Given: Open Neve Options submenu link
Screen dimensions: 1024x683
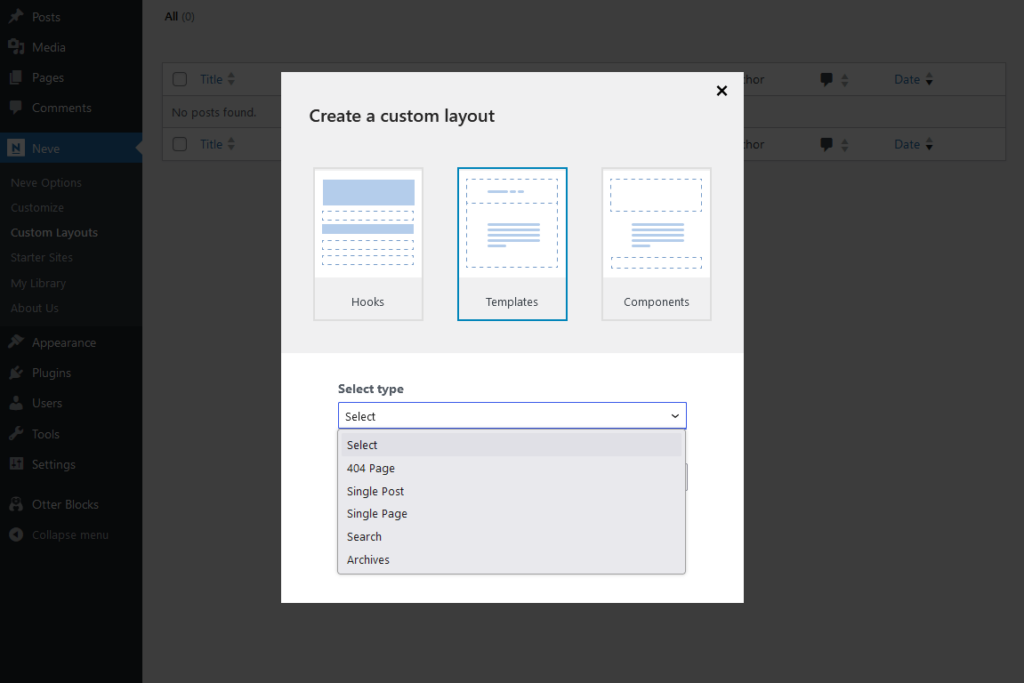Looking at the screenshot, I should point(46,183).
